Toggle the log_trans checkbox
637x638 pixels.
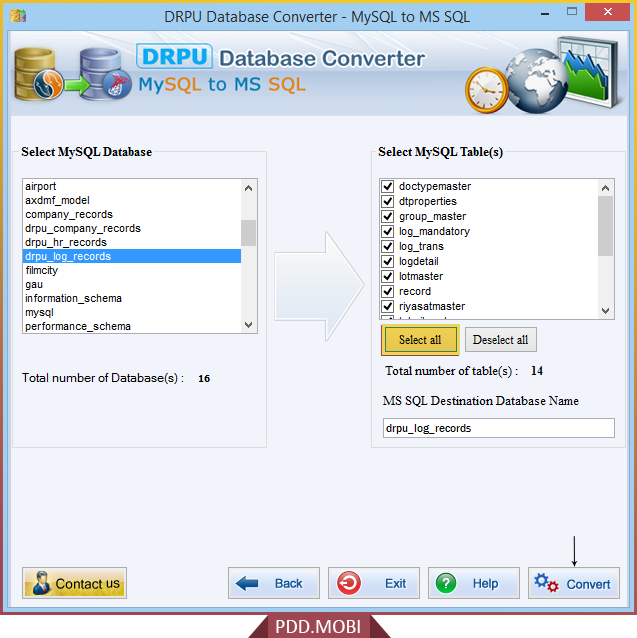388,247
